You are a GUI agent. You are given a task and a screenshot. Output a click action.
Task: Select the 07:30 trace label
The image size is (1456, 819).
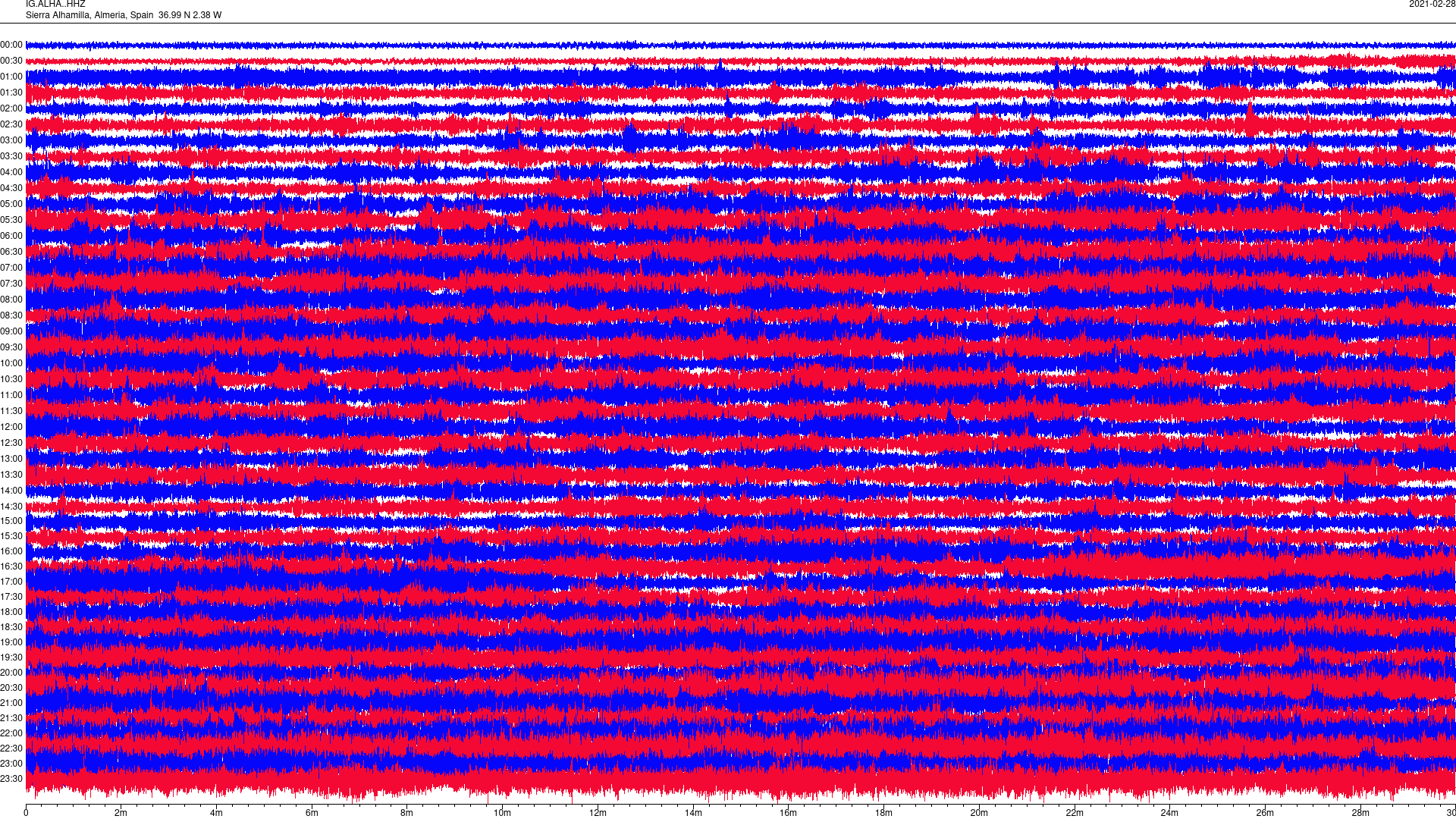(x=11, y=284)
